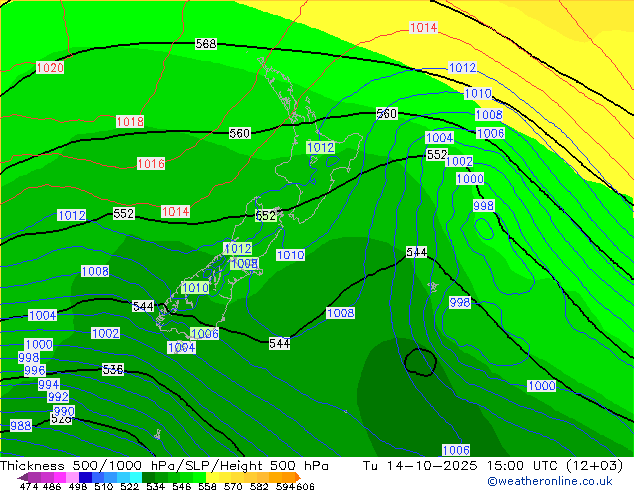The width and height of the screenshot is (634, 490).
Task: Click the legend value 510
Action: [x=103, y=486]
